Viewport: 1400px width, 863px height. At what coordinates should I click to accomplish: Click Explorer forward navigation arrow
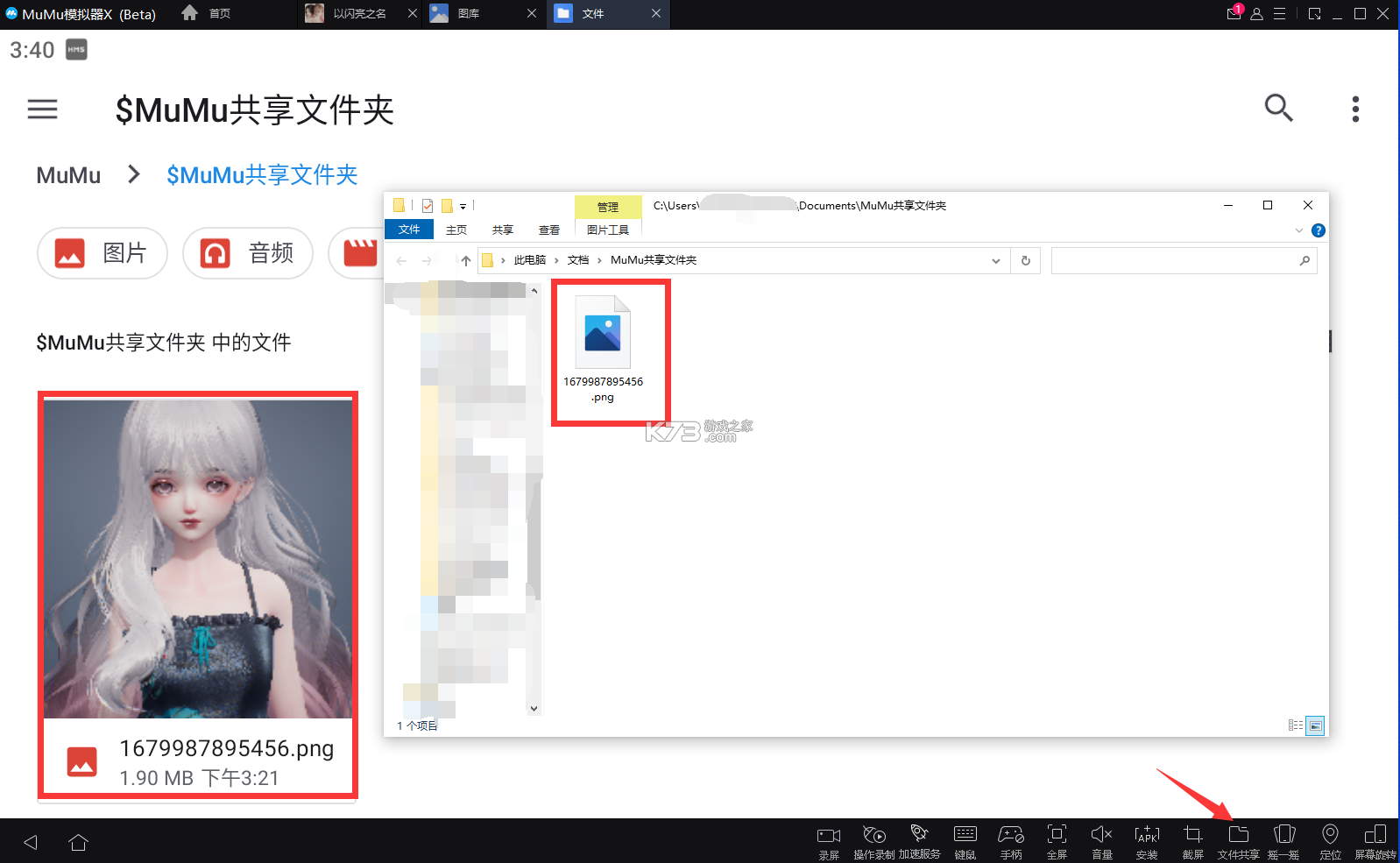[x=427, y=260]
